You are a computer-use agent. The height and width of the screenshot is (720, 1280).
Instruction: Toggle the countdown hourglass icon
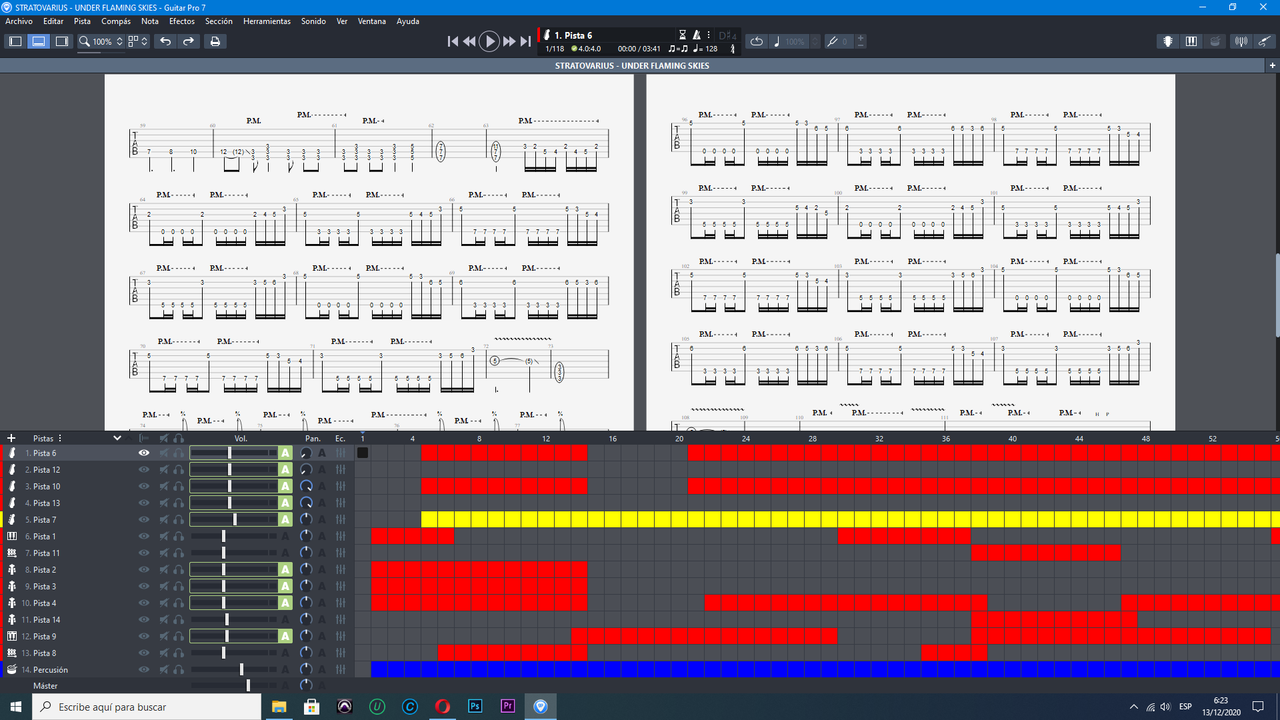tap(683, 35)
